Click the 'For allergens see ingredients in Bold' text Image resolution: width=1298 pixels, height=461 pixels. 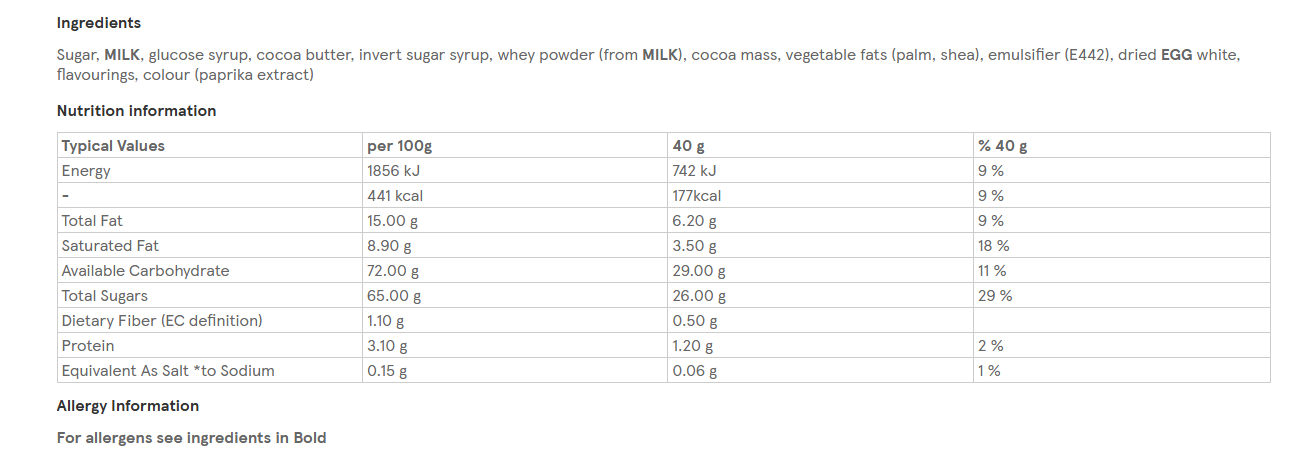[x=191, y=438]
